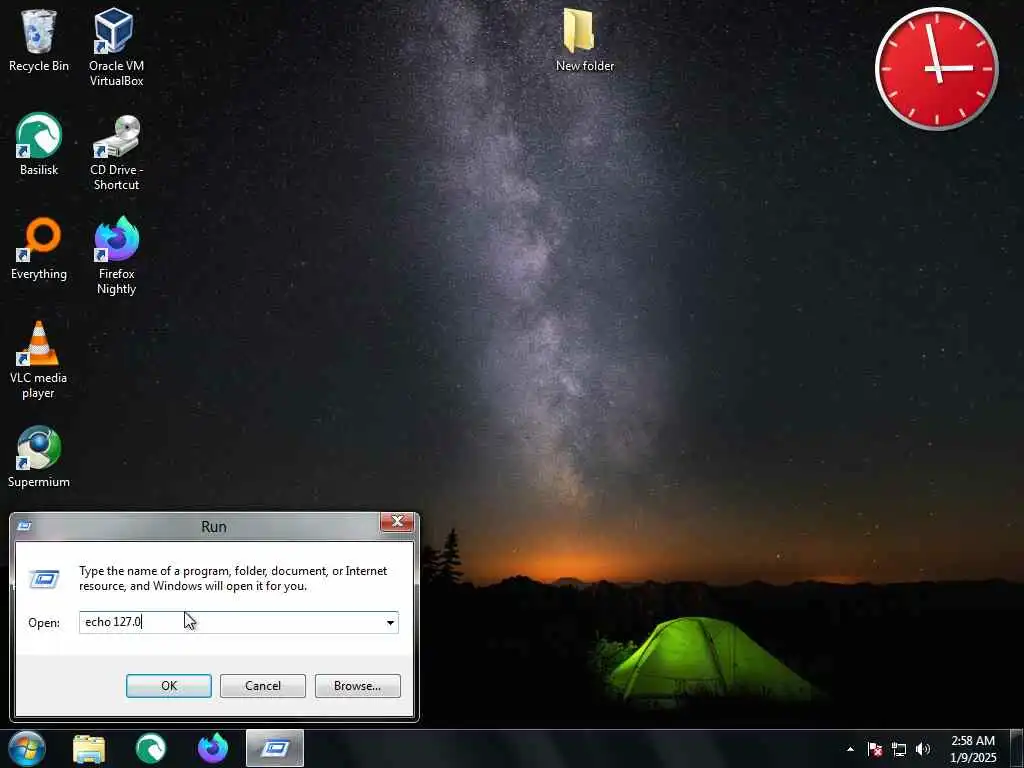1024x768 pixels.
Task: Select the Basilisk browser desktop icon
Action: [x=39, y=144]
